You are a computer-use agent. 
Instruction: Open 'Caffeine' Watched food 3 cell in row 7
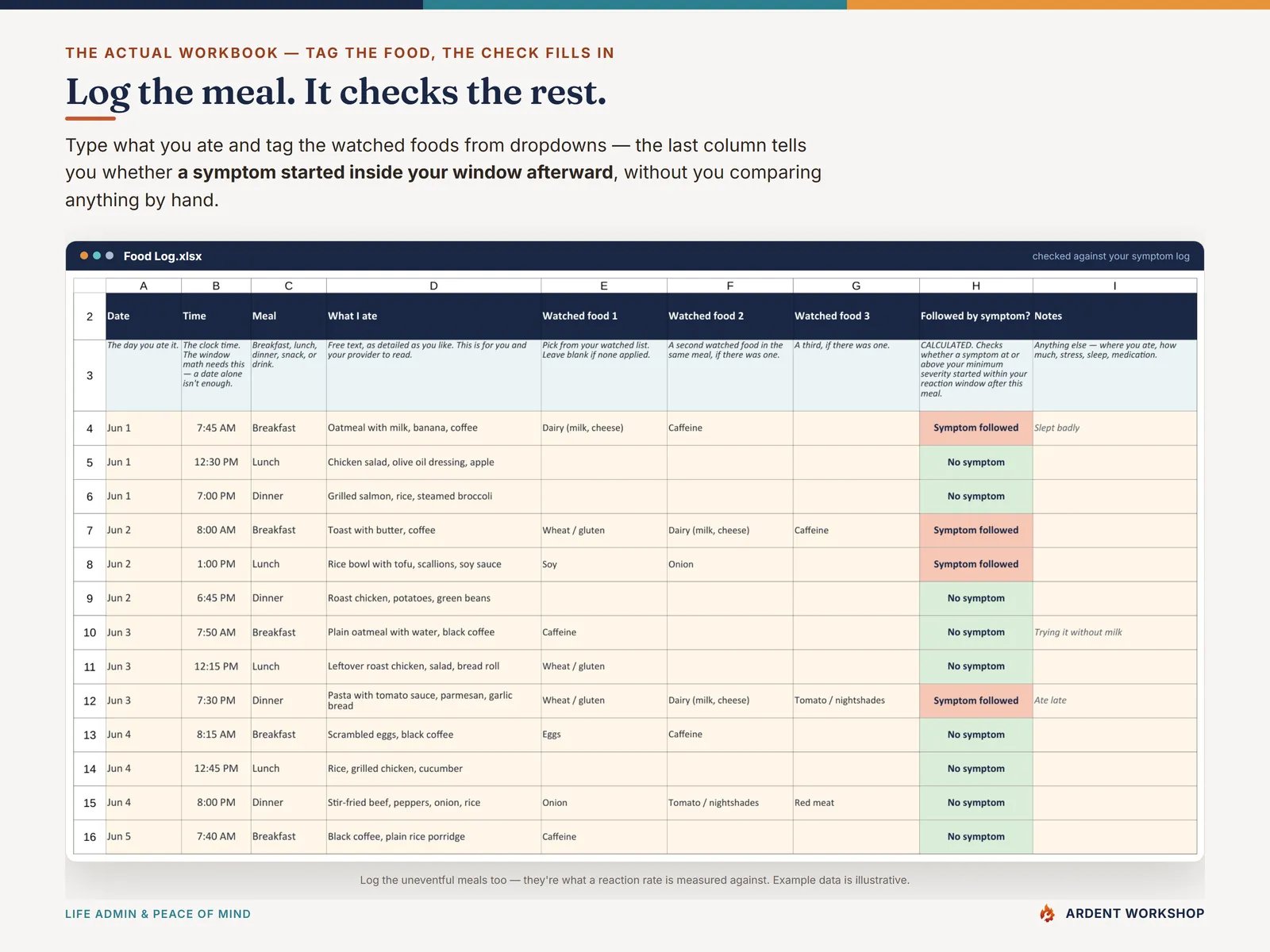tap(856, 531)
